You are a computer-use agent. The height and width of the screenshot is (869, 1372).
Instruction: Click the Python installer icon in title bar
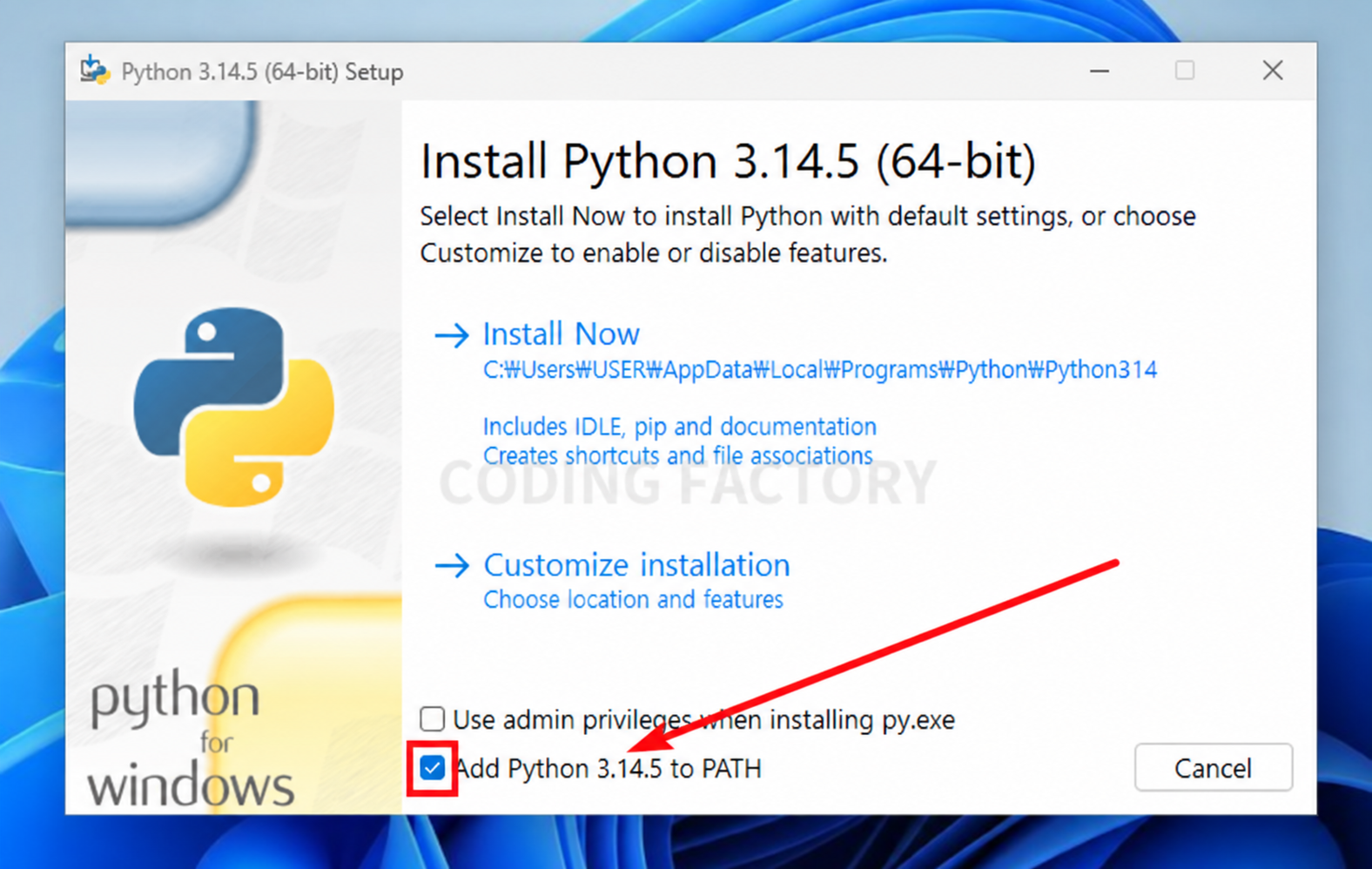(x=95, y=71)
